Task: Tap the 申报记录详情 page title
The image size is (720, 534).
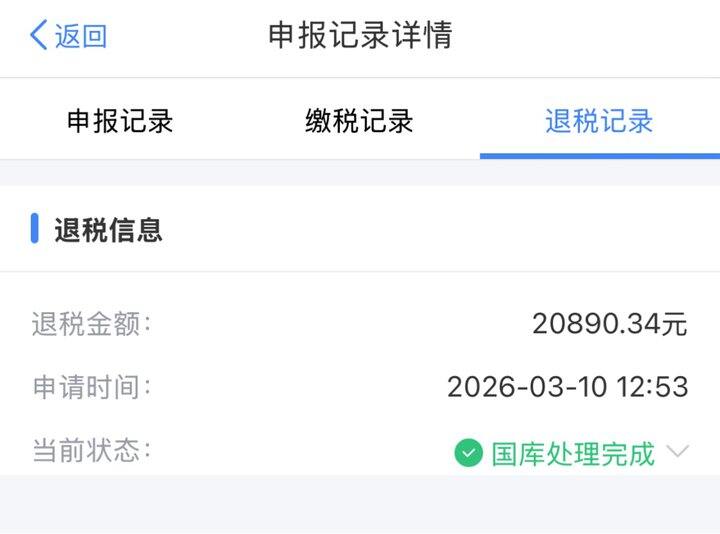Action: (x=360, y=35)
